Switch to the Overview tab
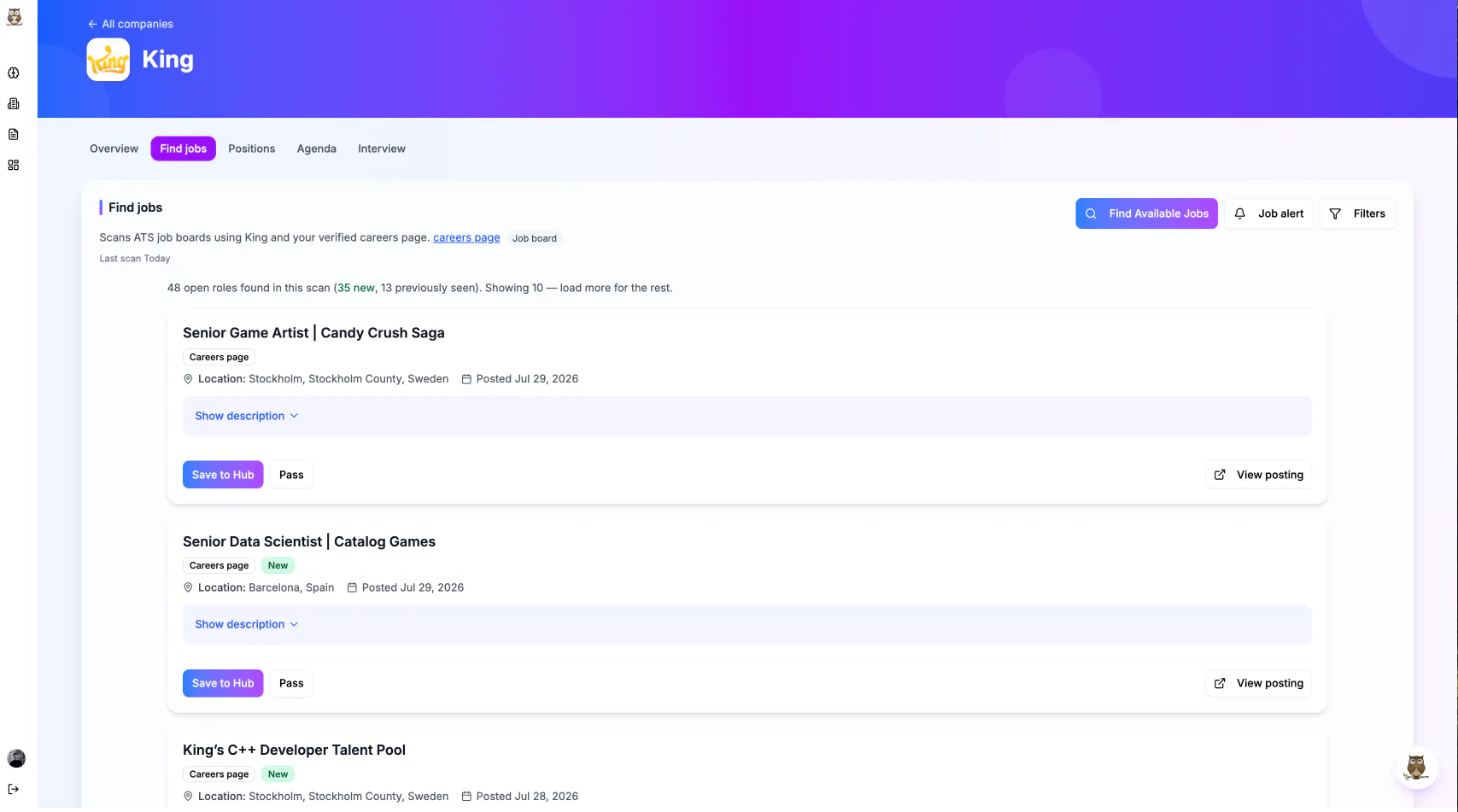Image resolution: width=1458 pixels, height=812 pixels. click(114, 149)
